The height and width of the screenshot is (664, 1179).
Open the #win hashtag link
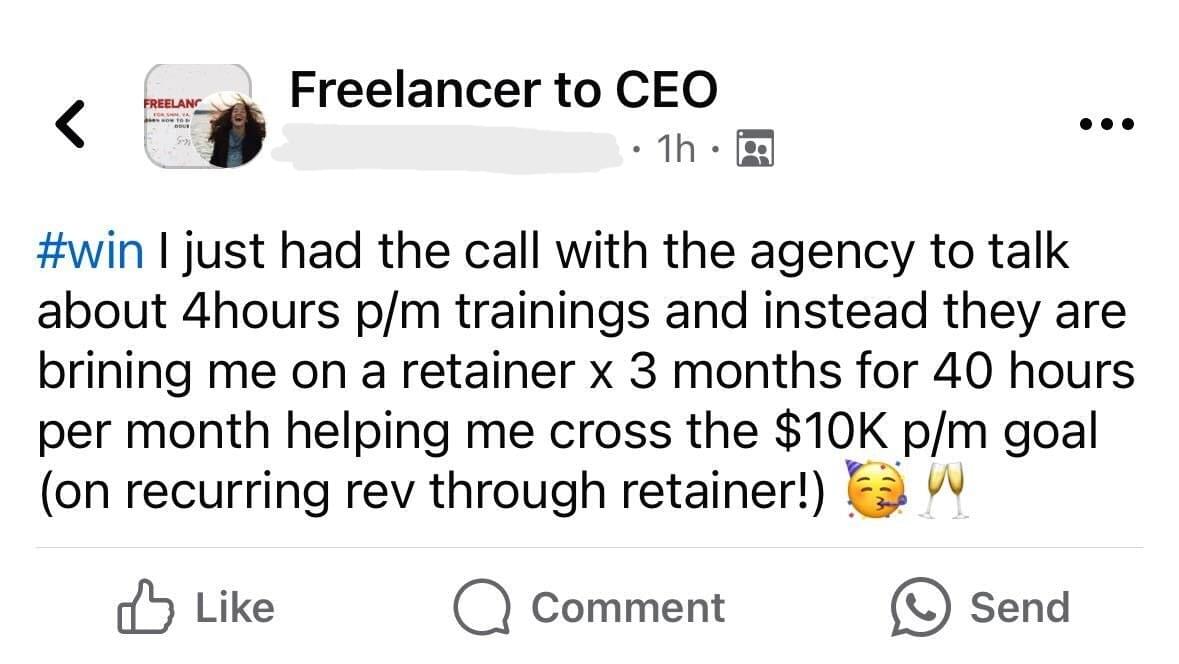(x=90, y=251)
